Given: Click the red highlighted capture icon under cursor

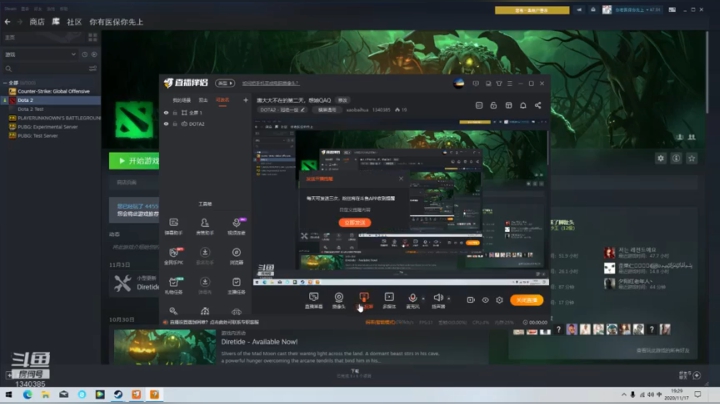Looking at the screenshot, I should click(x=364, y=297).
